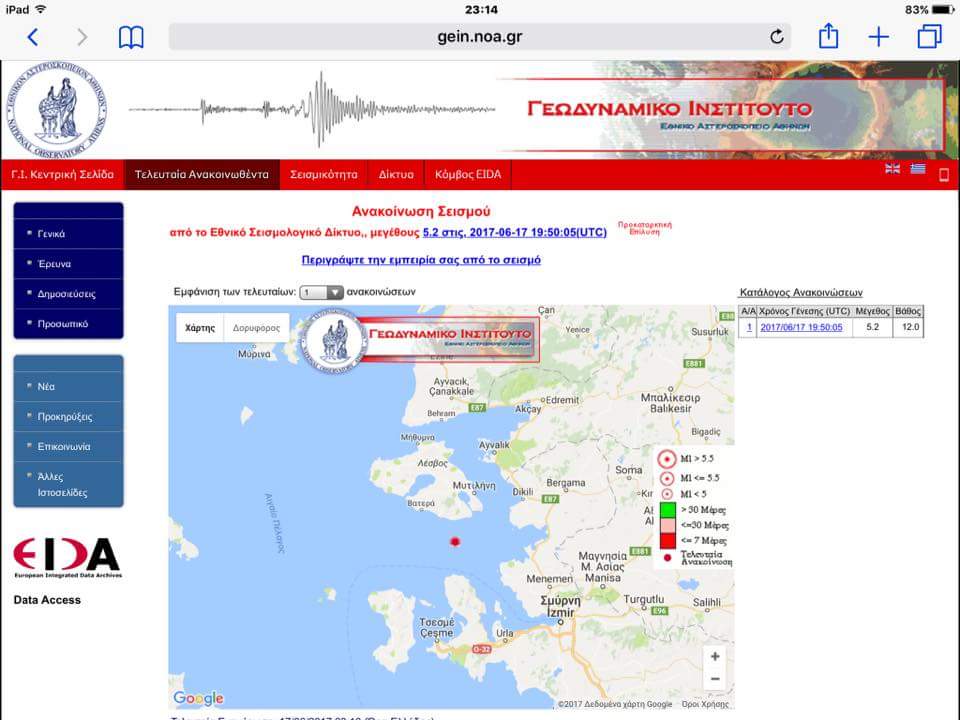Click the red <=7 Μέρες legend swatch

(x=667, y=541)
